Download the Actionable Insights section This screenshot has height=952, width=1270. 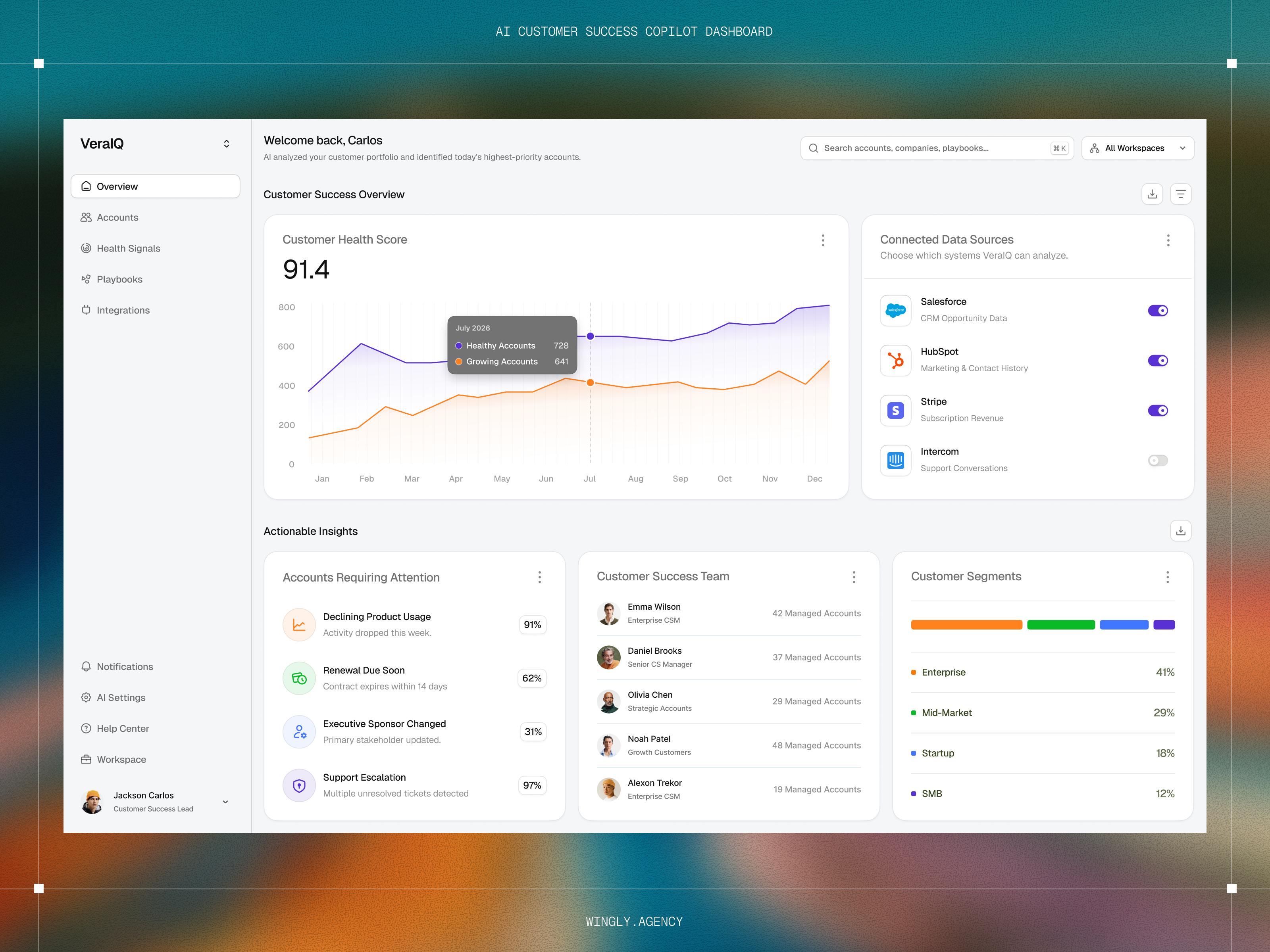pos(1180,531)
